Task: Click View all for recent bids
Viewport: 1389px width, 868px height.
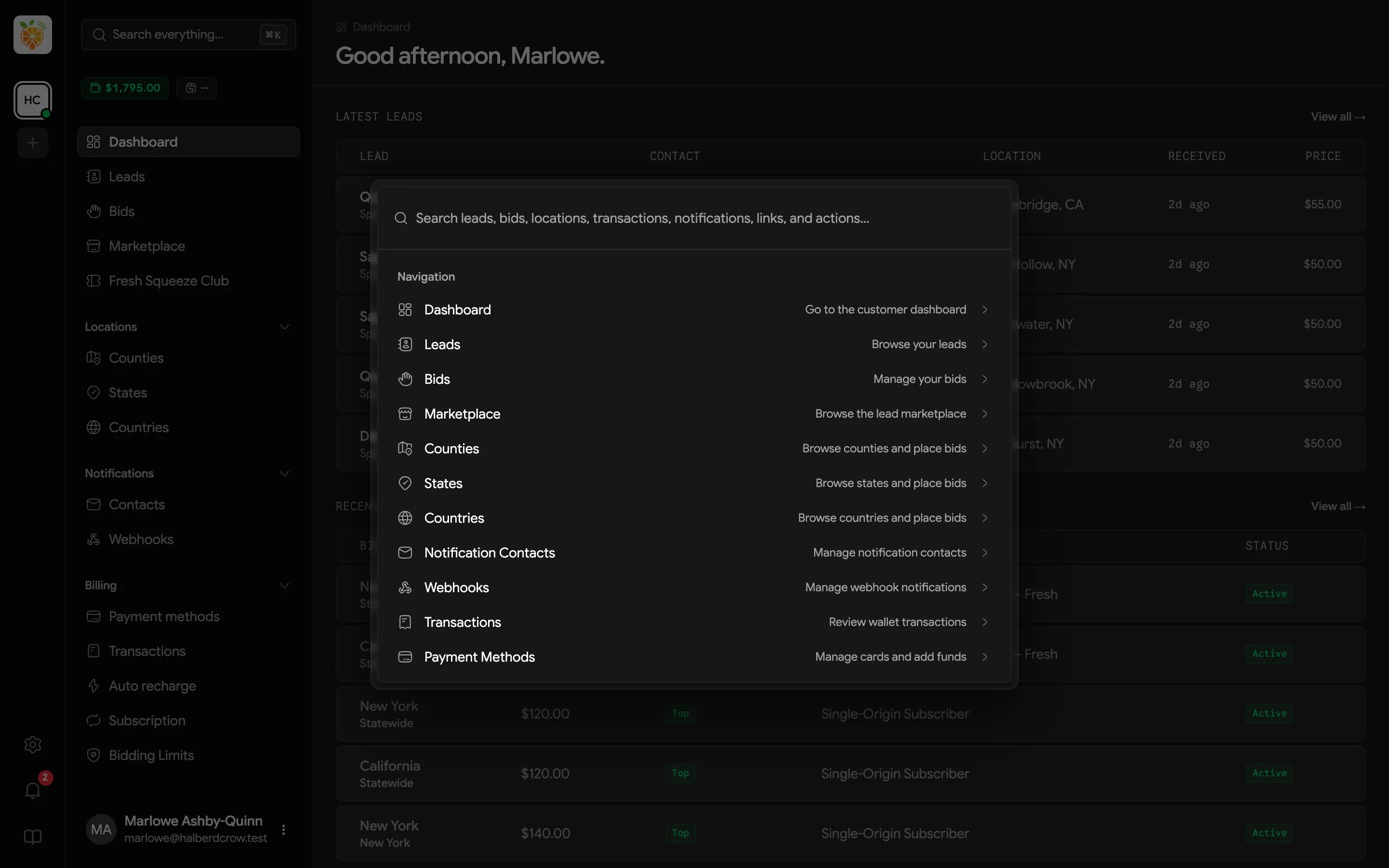Action: tap(1338, 506)
